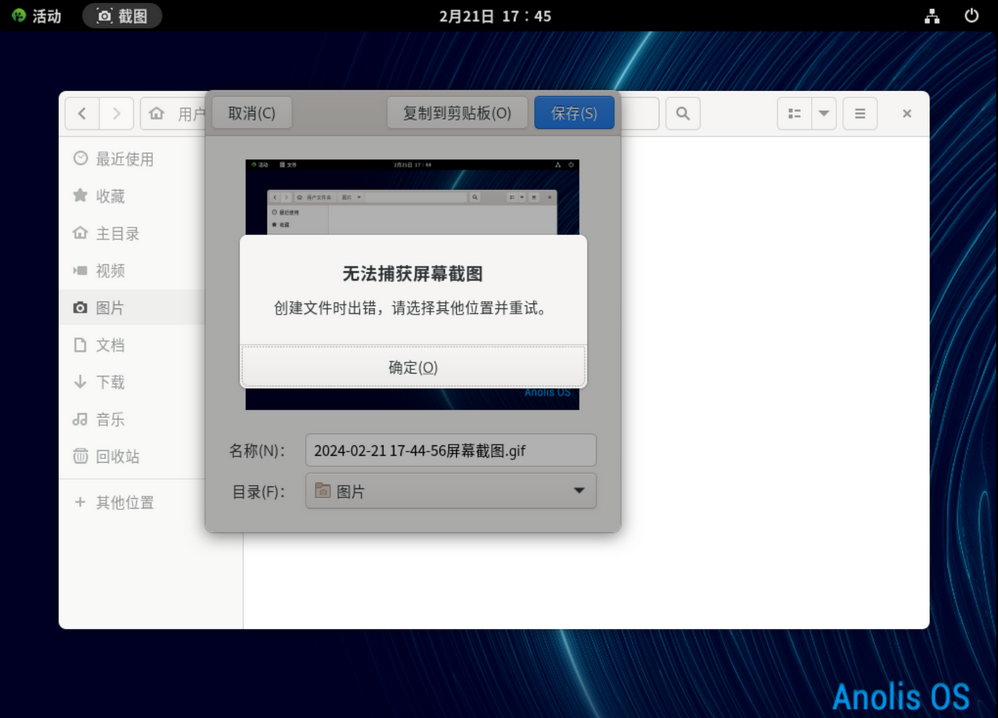The image size is (998, 718).
Task: Click the 名称 filename input field
Action: pyautogui.click(x=450, y=450)
